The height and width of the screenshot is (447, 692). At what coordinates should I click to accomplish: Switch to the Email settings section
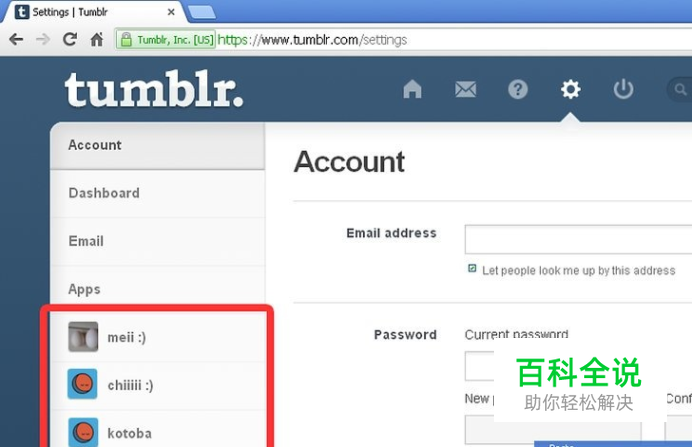[158, 241]
